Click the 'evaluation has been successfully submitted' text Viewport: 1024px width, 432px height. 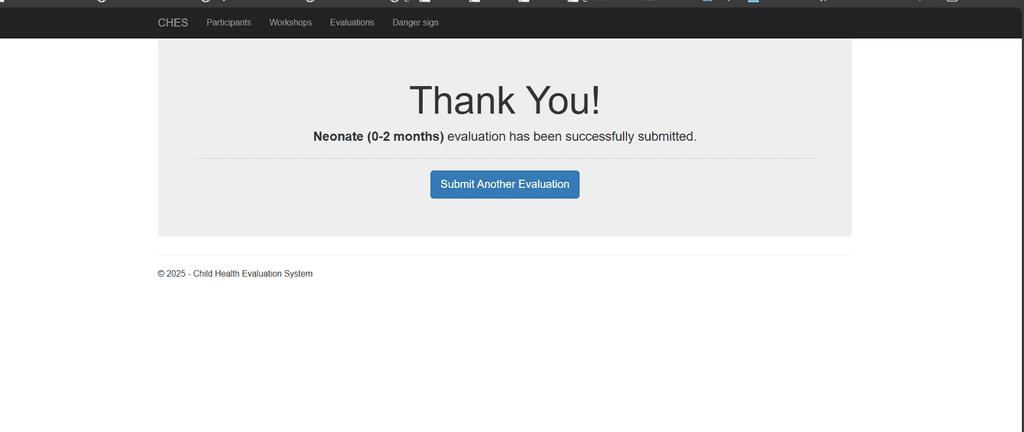pyautogui.click(x=571, y=136)
